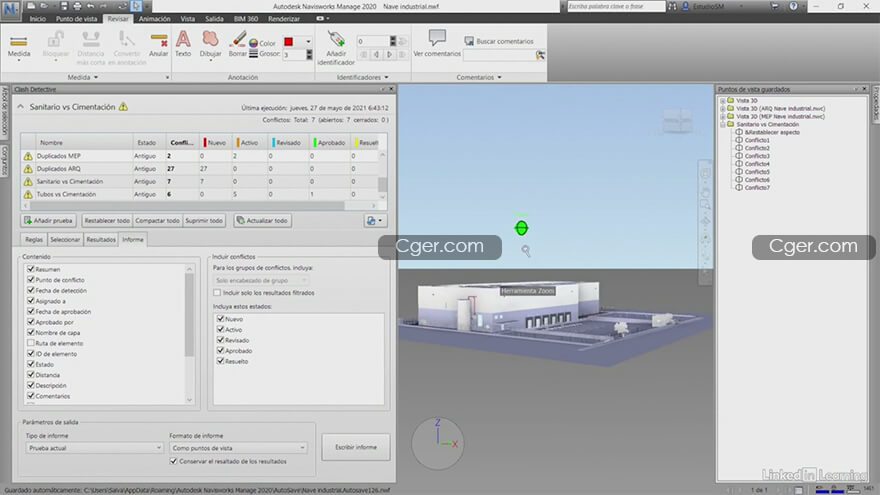Click the Distancia más corta tool
The height and width of the screenshot is (495, 880).
[90, 47]
